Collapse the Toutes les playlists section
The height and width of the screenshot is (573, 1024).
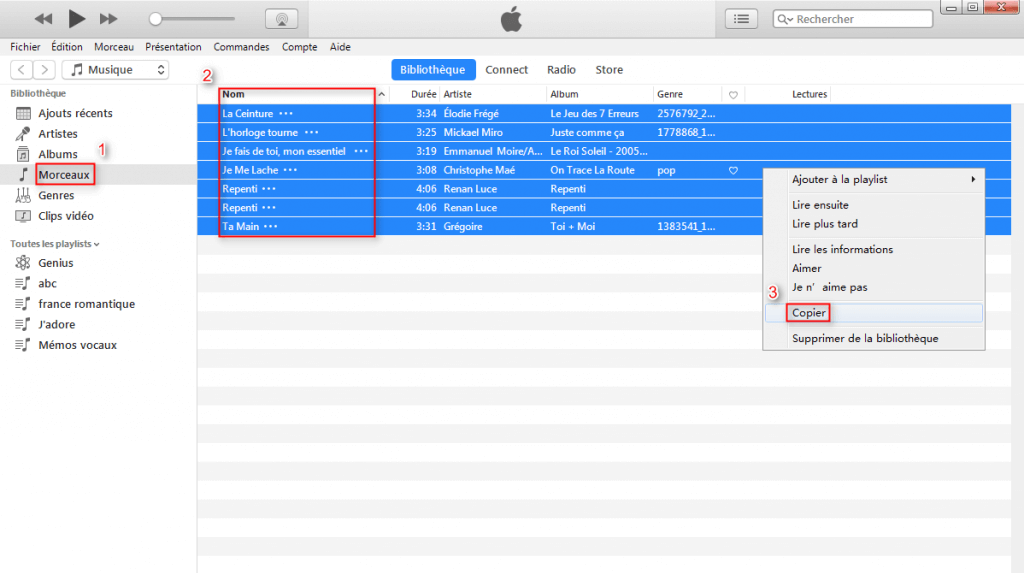point(54,244)
